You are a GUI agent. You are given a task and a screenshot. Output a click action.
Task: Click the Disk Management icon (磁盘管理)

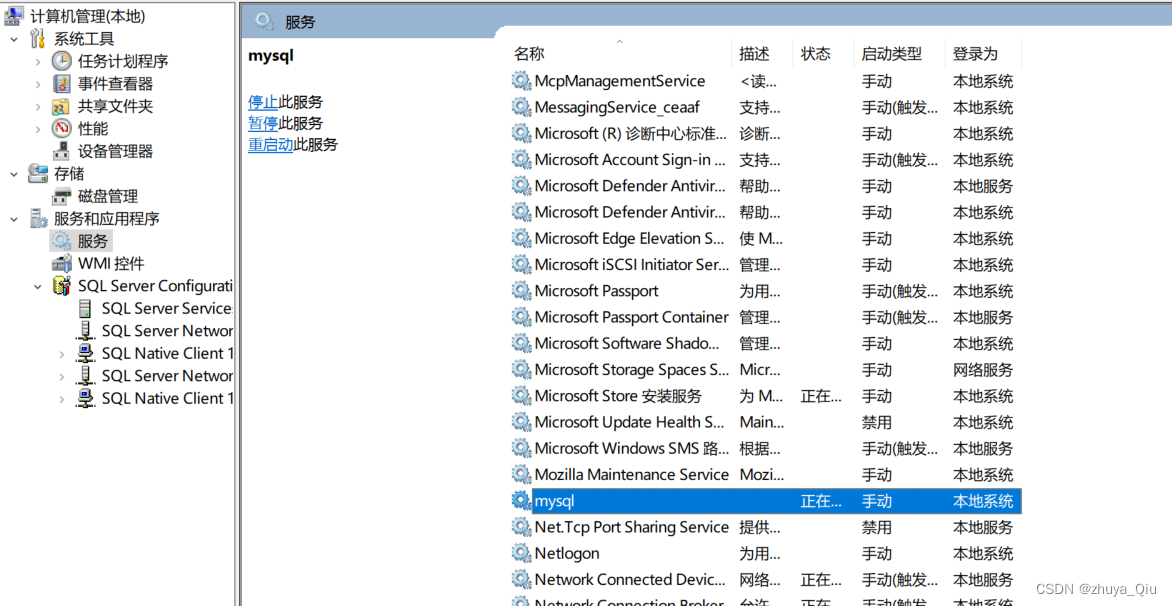pos(61,197)
